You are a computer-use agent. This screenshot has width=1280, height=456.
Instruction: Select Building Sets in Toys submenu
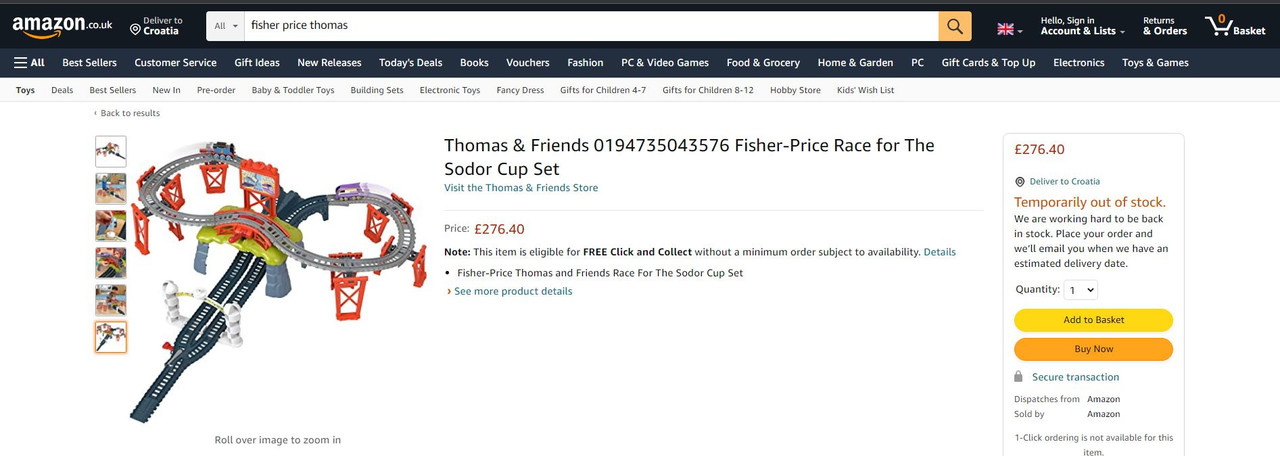(377, 90)
